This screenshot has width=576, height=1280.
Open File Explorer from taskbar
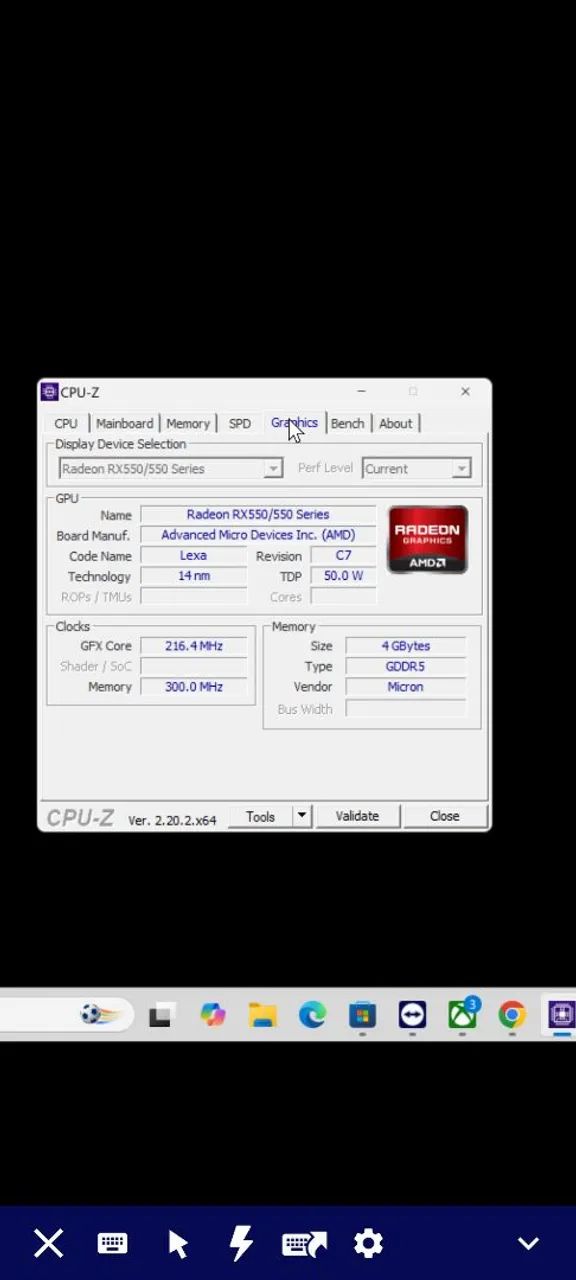click(x=262, y=1015)
